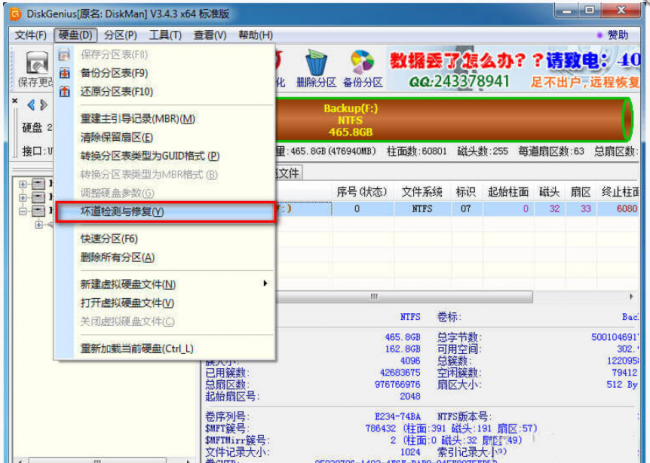Click the 42683675 used clusters value
650x463 pixels.
[x=400, y=373]
